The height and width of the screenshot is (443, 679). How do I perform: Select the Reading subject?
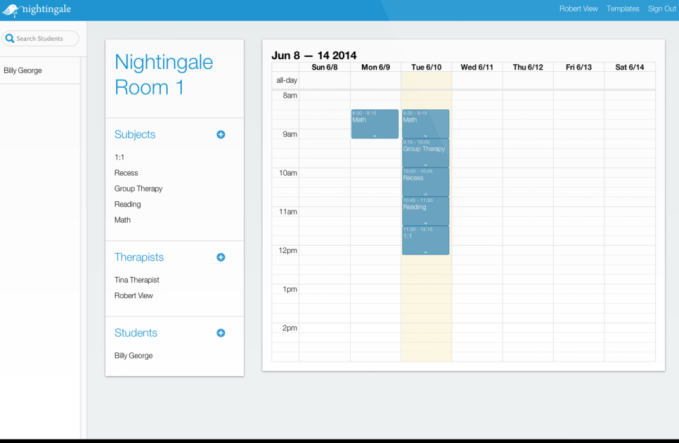pos(127,204)
